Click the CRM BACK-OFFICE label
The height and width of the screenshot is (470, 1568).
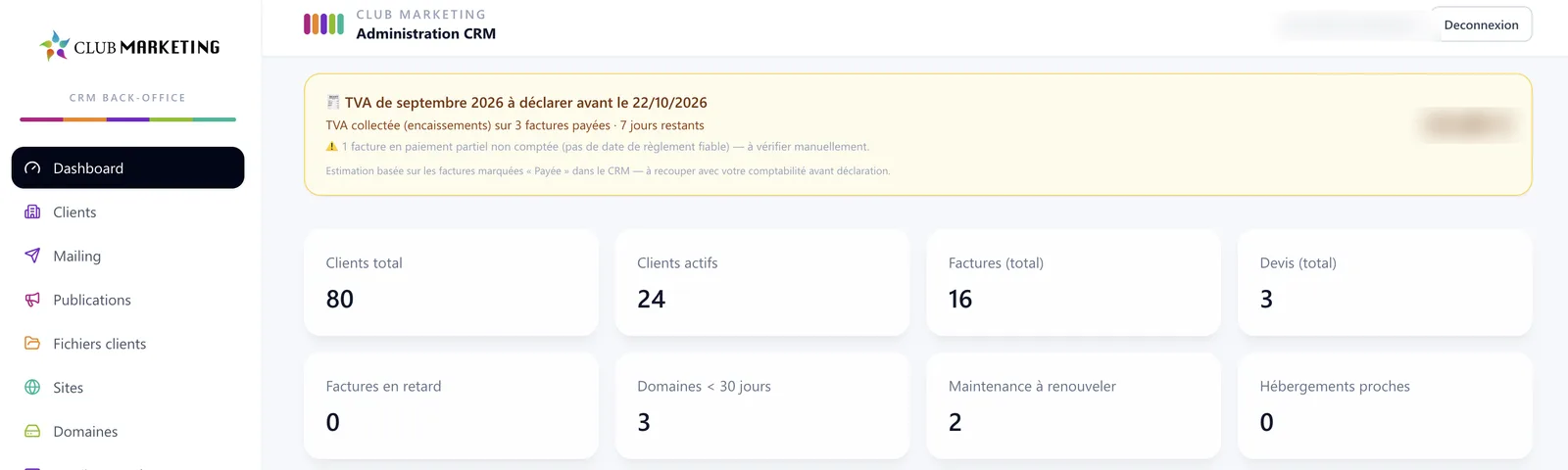click(127, 98)
